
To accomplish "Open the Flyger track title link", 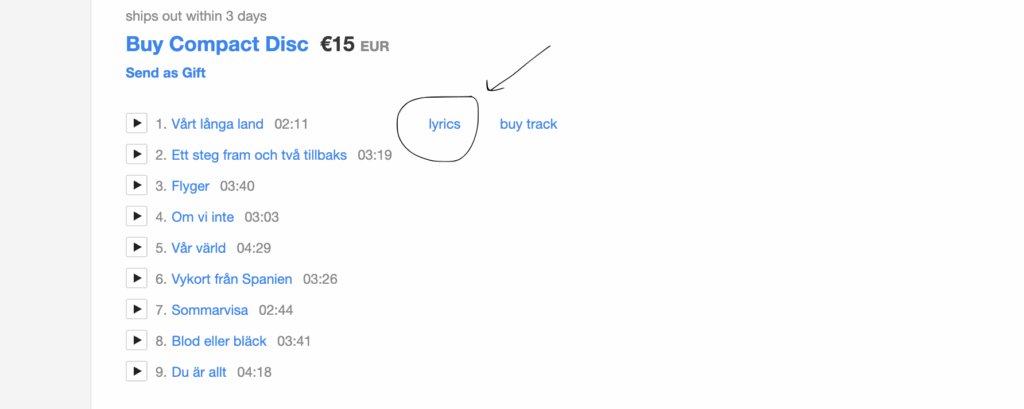I will [191, 186].
